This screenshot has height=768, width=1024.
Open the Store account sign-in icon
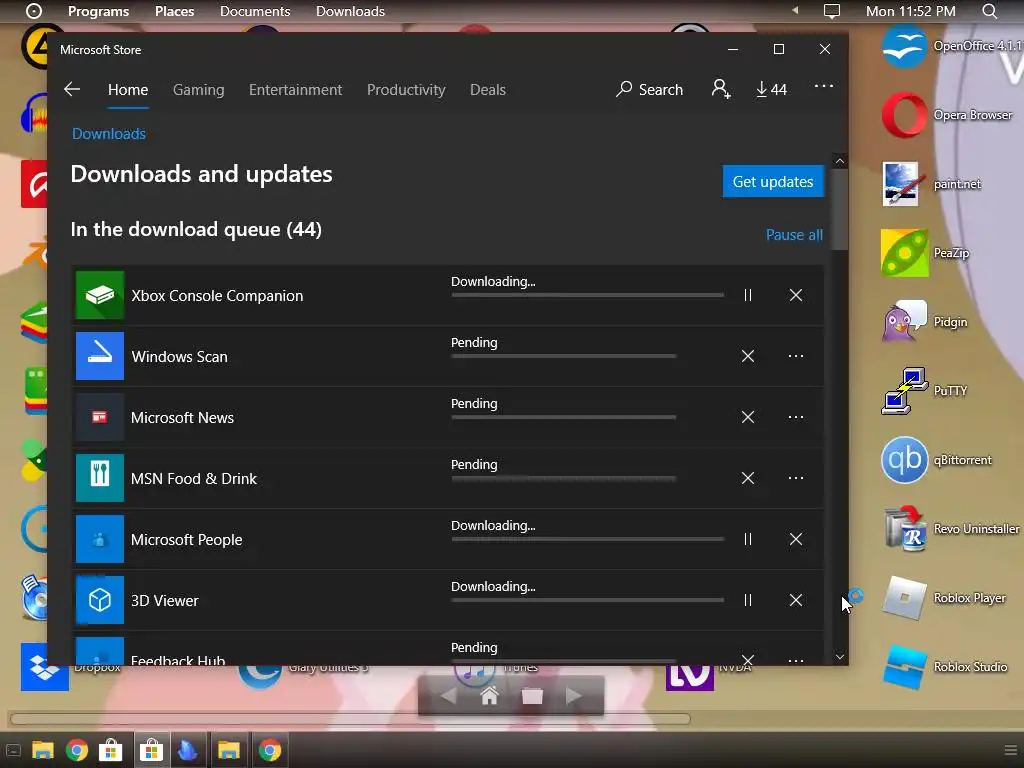tap(721, 89)
